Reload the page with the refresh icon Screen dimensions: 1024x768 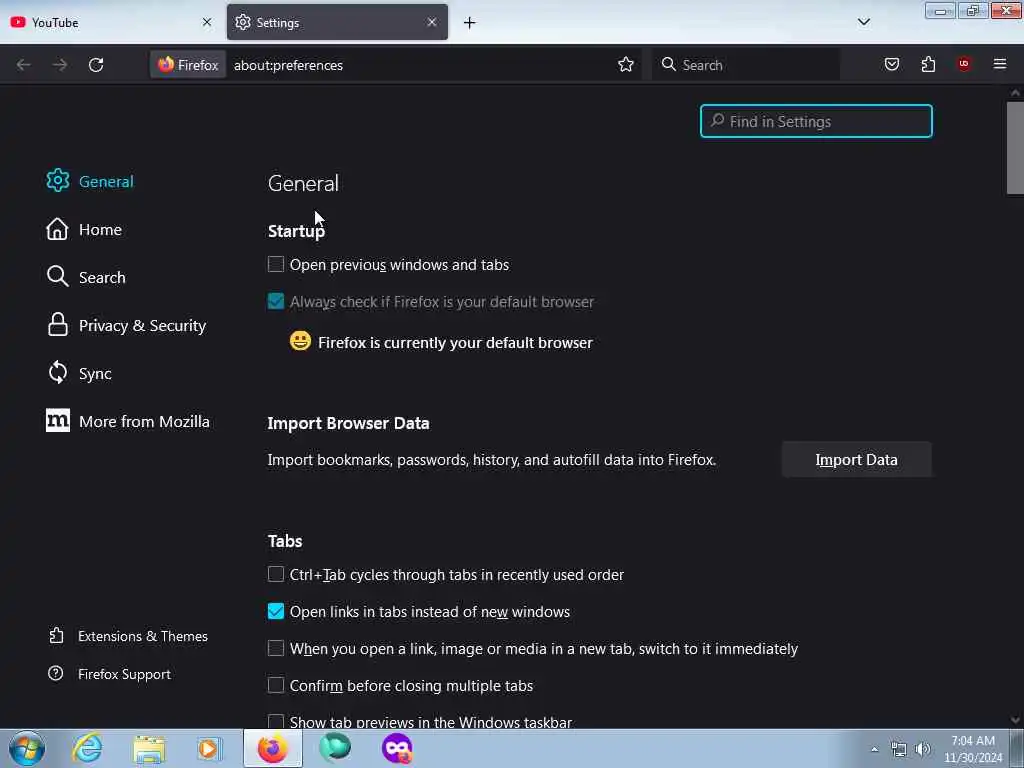point(96,65)
